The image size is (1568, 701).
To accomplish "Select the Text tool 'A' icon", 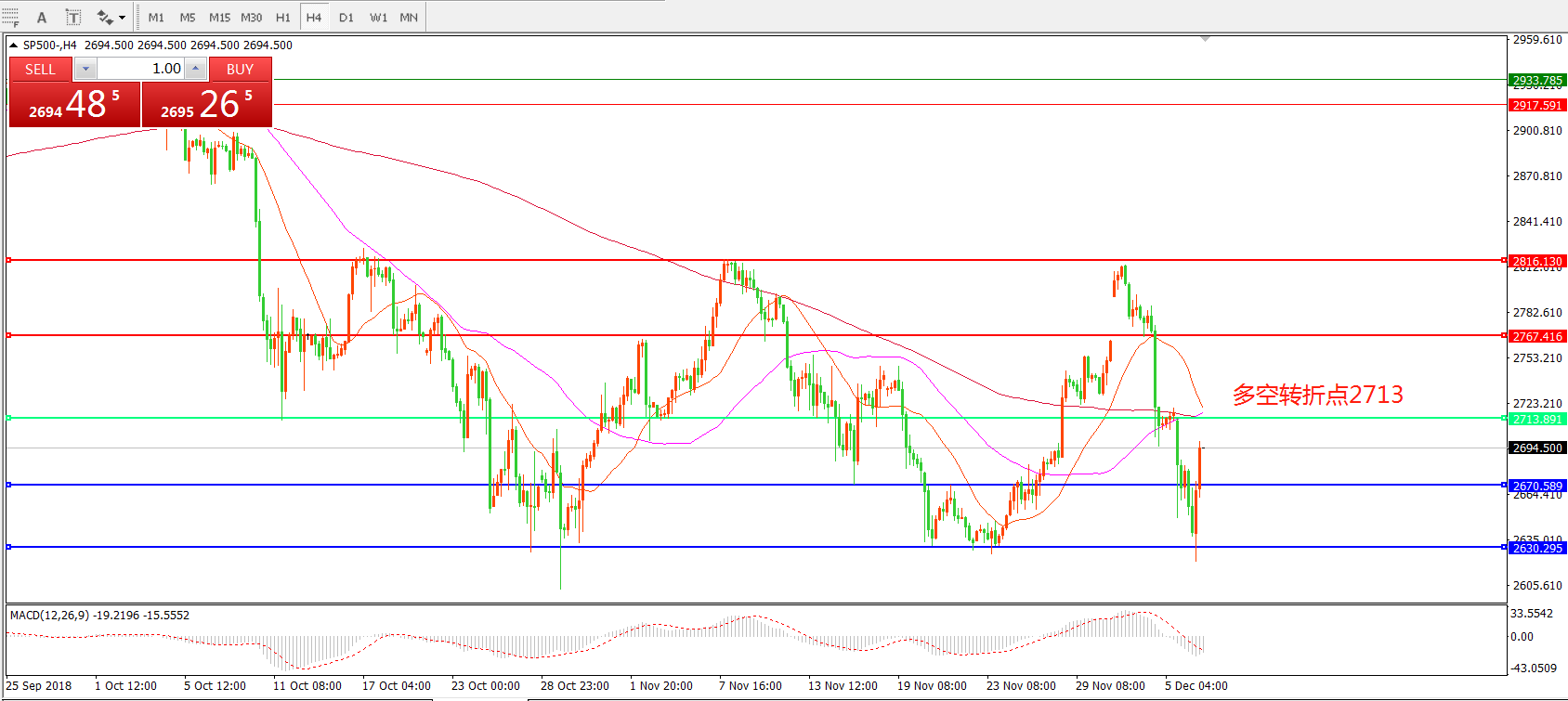I will [x=42, y=17].
